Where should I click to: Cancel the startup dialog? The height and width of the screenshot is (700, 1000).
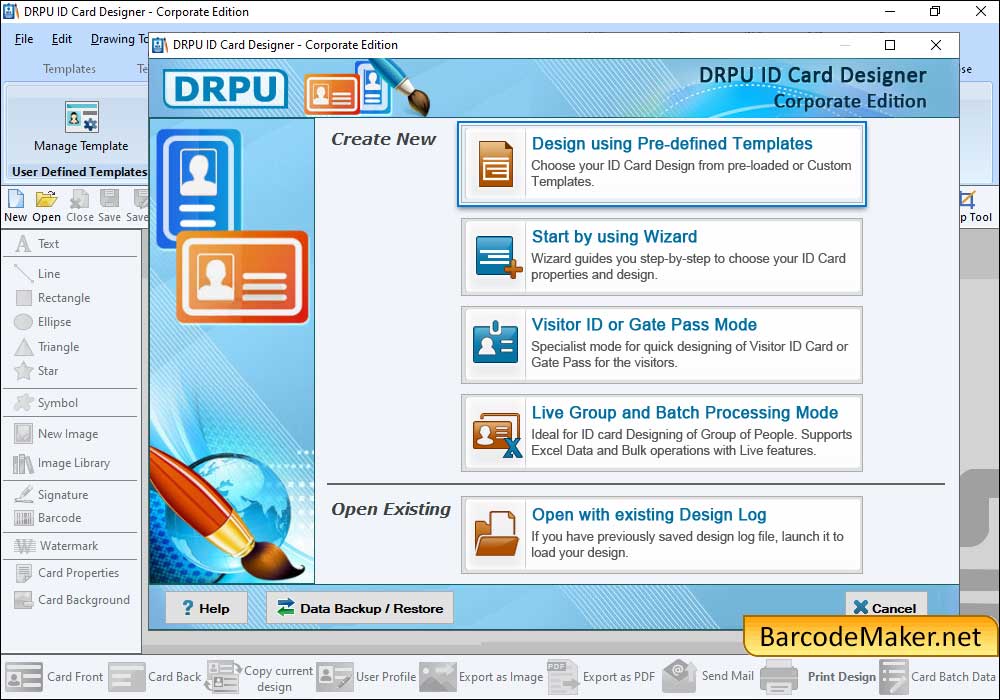[885, 608]
